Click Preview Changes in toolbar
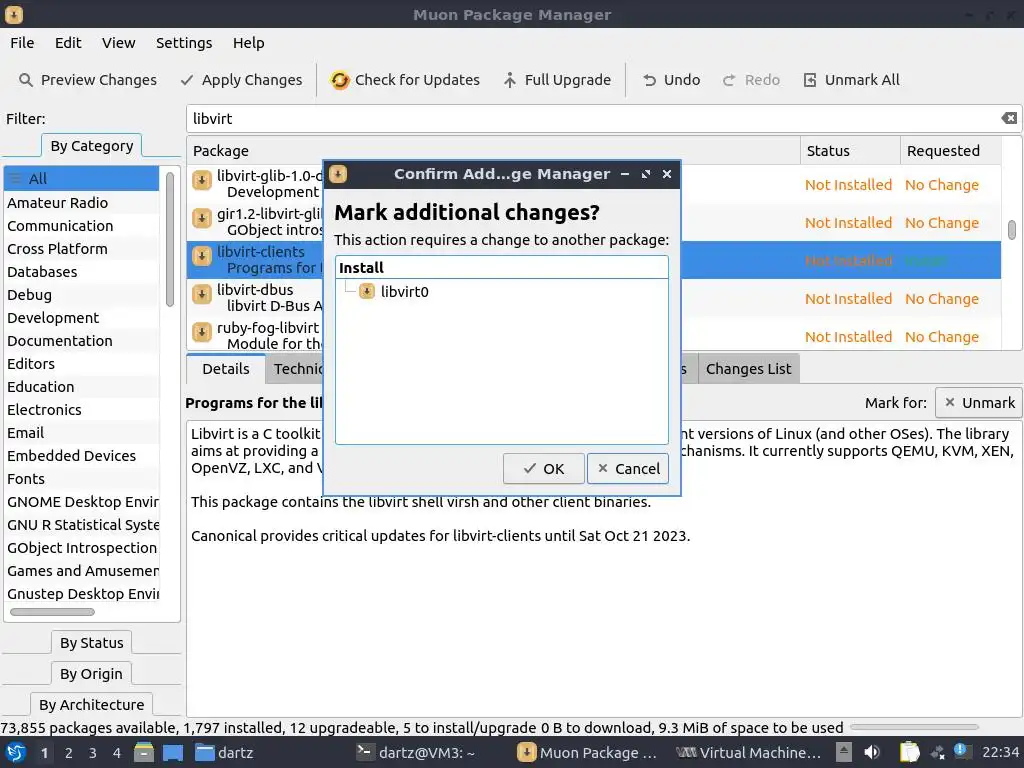Image resolution: width=1024 pixels, height=768 pixels. pyautogui.click(x=88, y=80)
